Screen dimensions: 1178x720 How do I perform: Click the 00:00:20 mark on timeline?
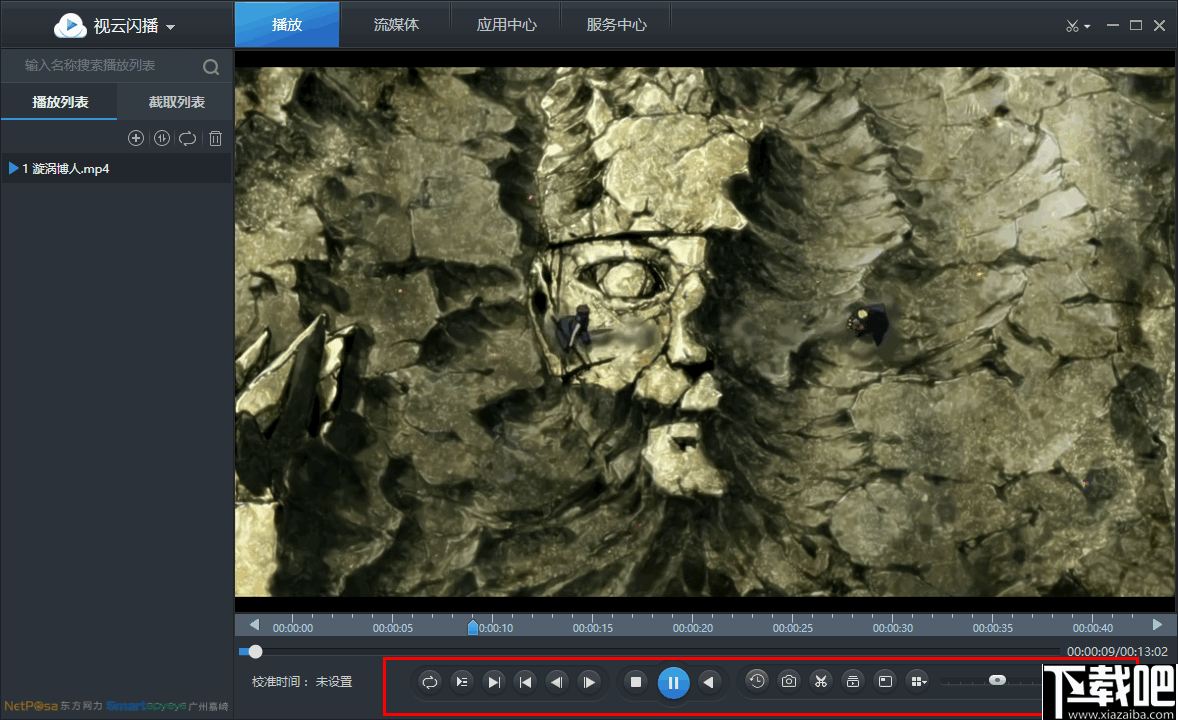693,628
